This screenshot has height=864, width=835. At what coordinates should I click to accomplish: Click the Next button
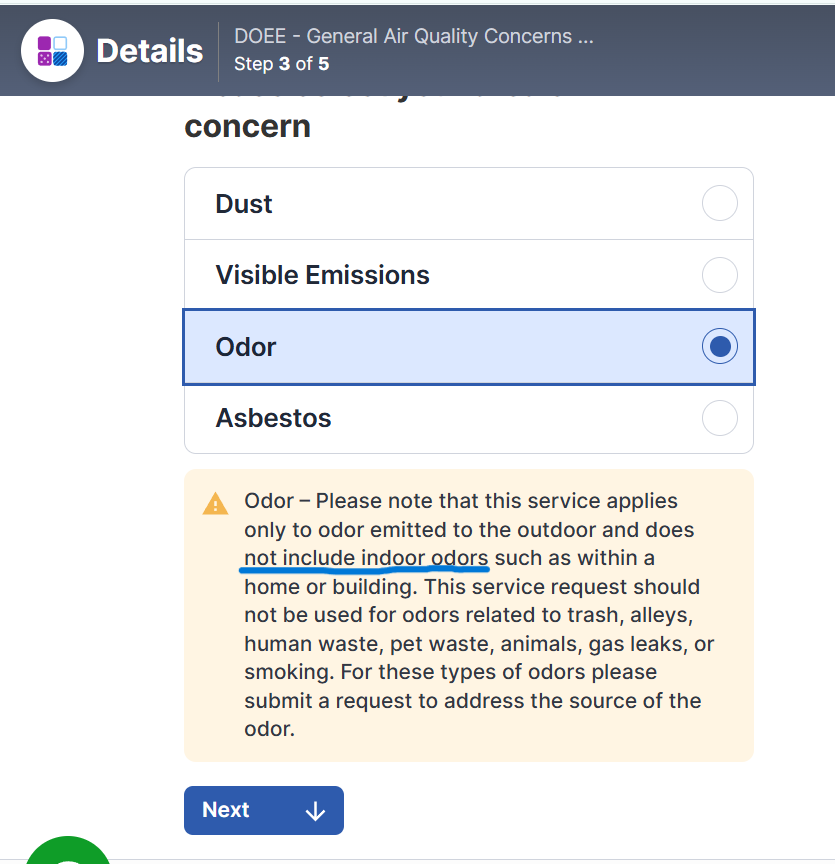[263, 810]
